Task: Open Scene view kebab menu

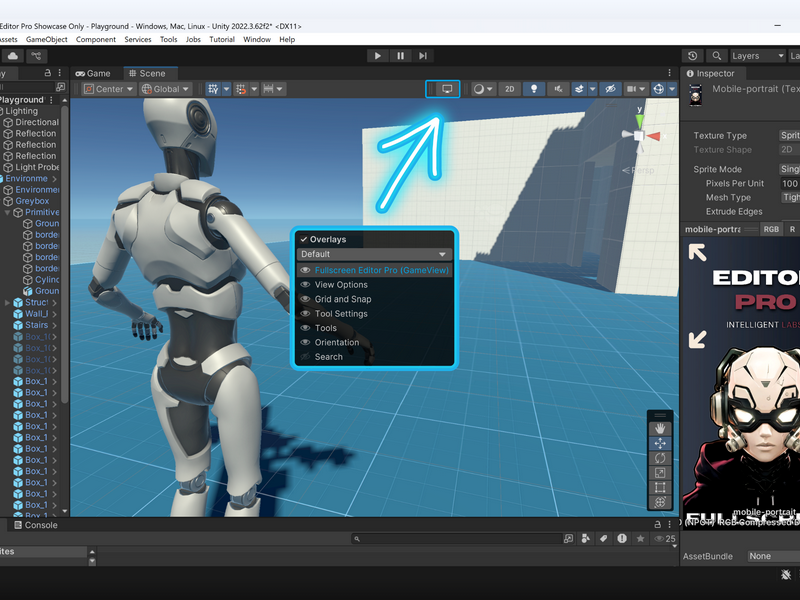Action: [669, 73]
